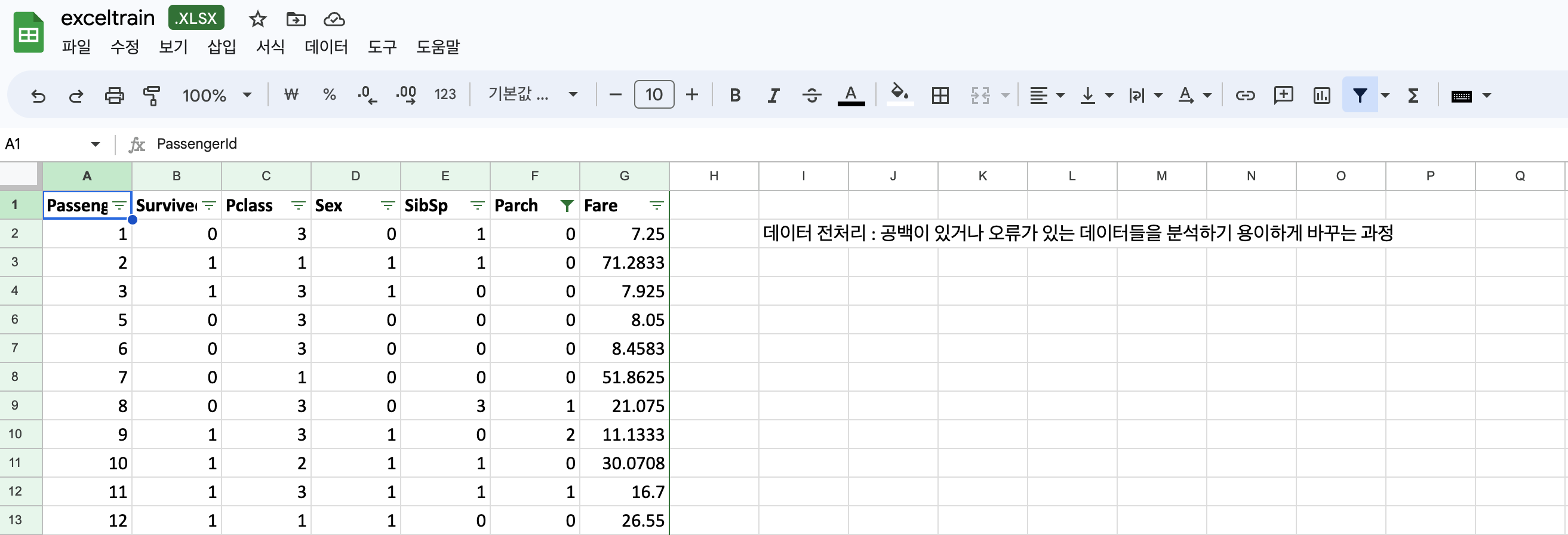Open the 도움말 menu
This screenshot has width=1568, height=535.
(438, 47)
